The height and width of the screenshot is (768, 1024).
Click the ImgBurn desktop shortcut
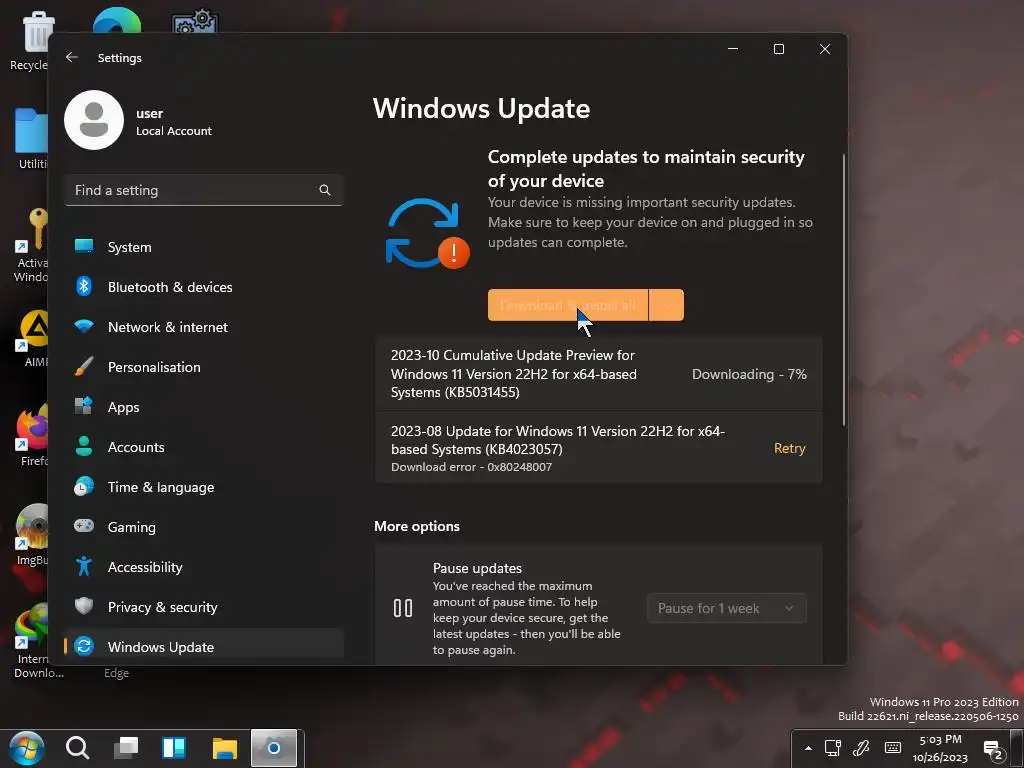[x=32, y=534]
